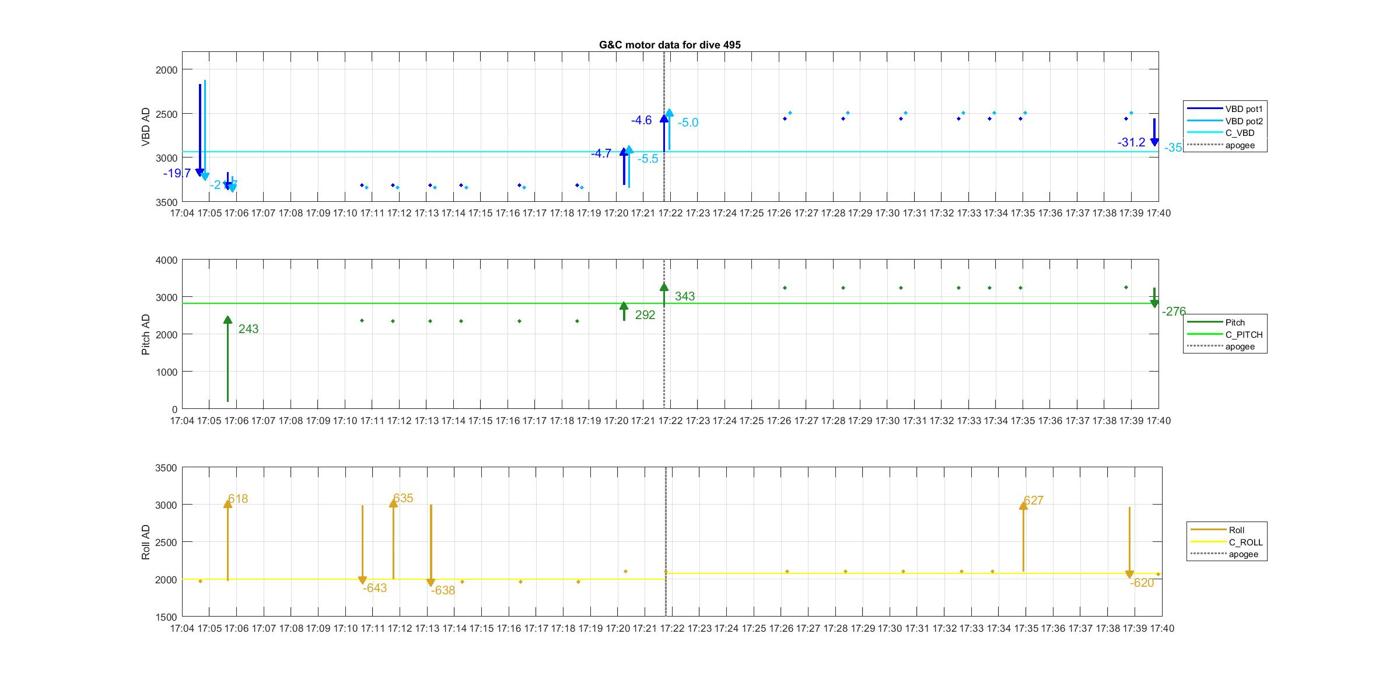The width and height of the screenshot is (1400, 693).
Task: Click the "VBD AD" y-axis label
Action: [x=146, y=126]
